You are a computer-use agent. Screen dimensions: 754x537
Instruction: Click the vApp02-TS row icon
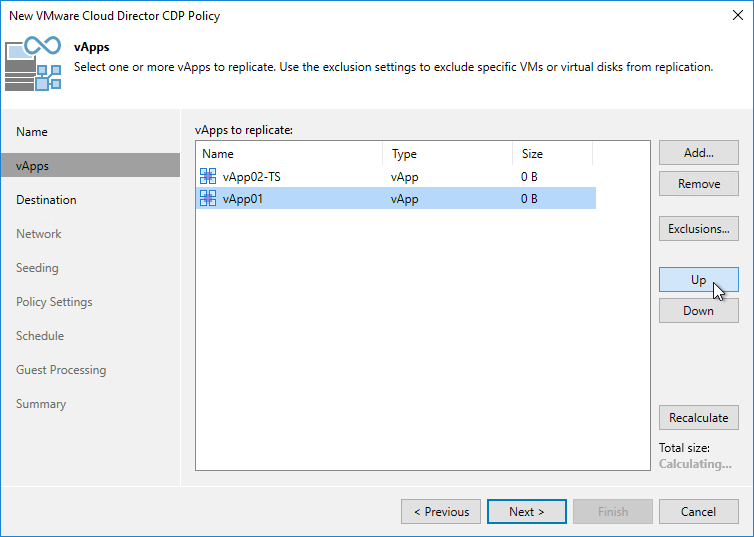coord(208,176)
